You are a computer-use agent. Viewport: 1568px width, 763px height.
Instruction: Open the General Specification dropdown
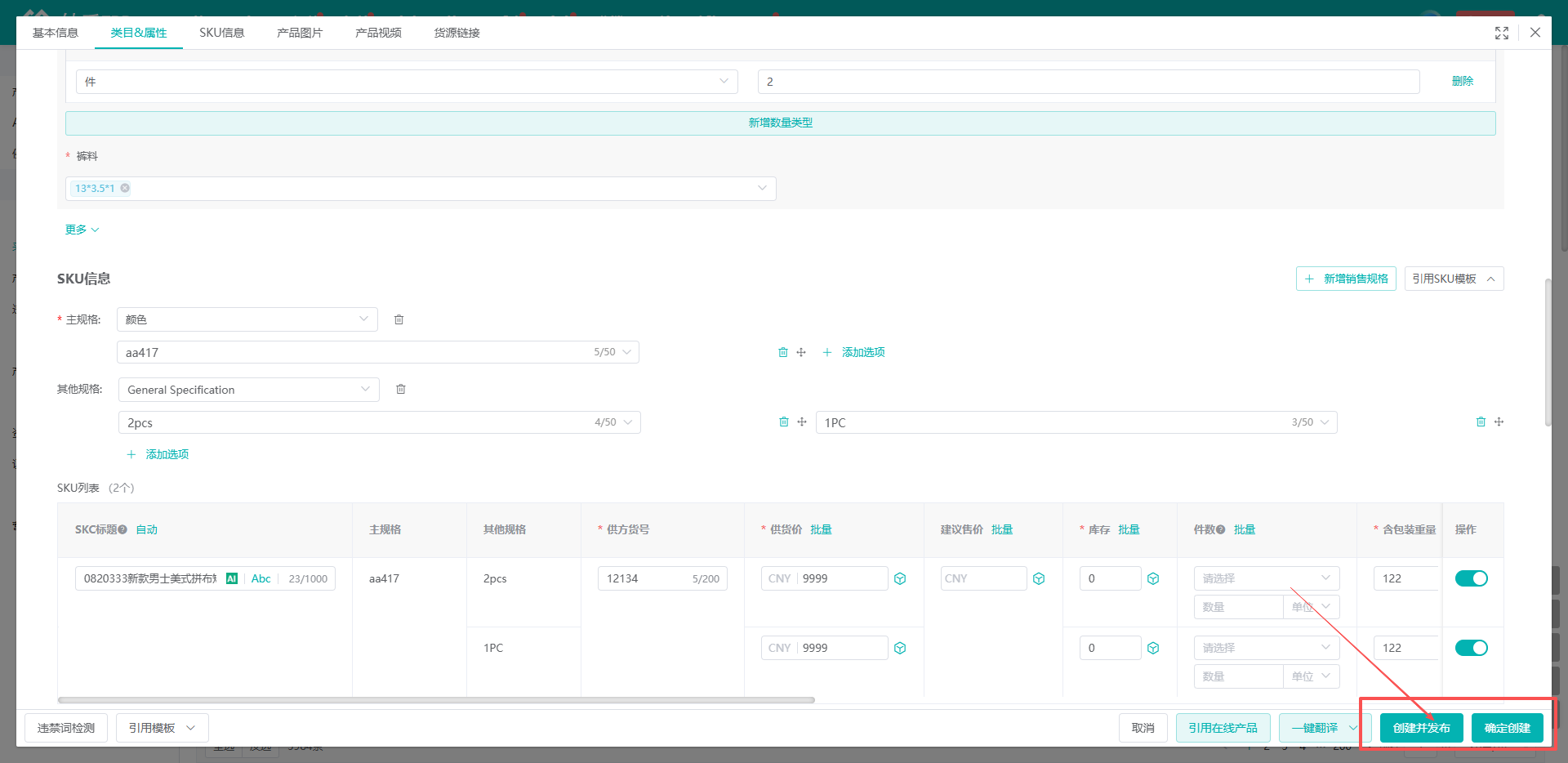point(249,390)
